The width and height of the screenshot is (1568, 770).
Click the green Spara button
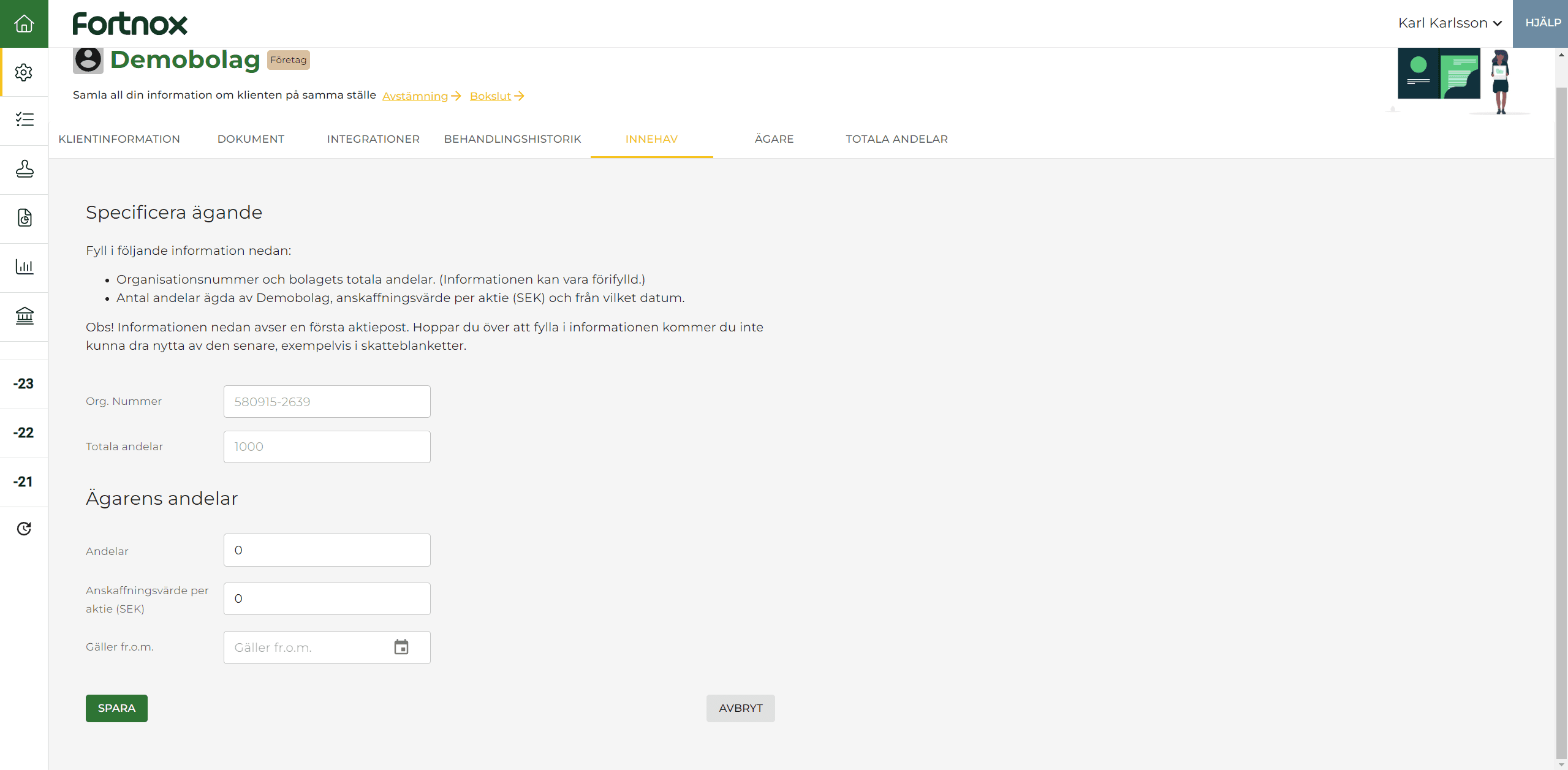116,708
